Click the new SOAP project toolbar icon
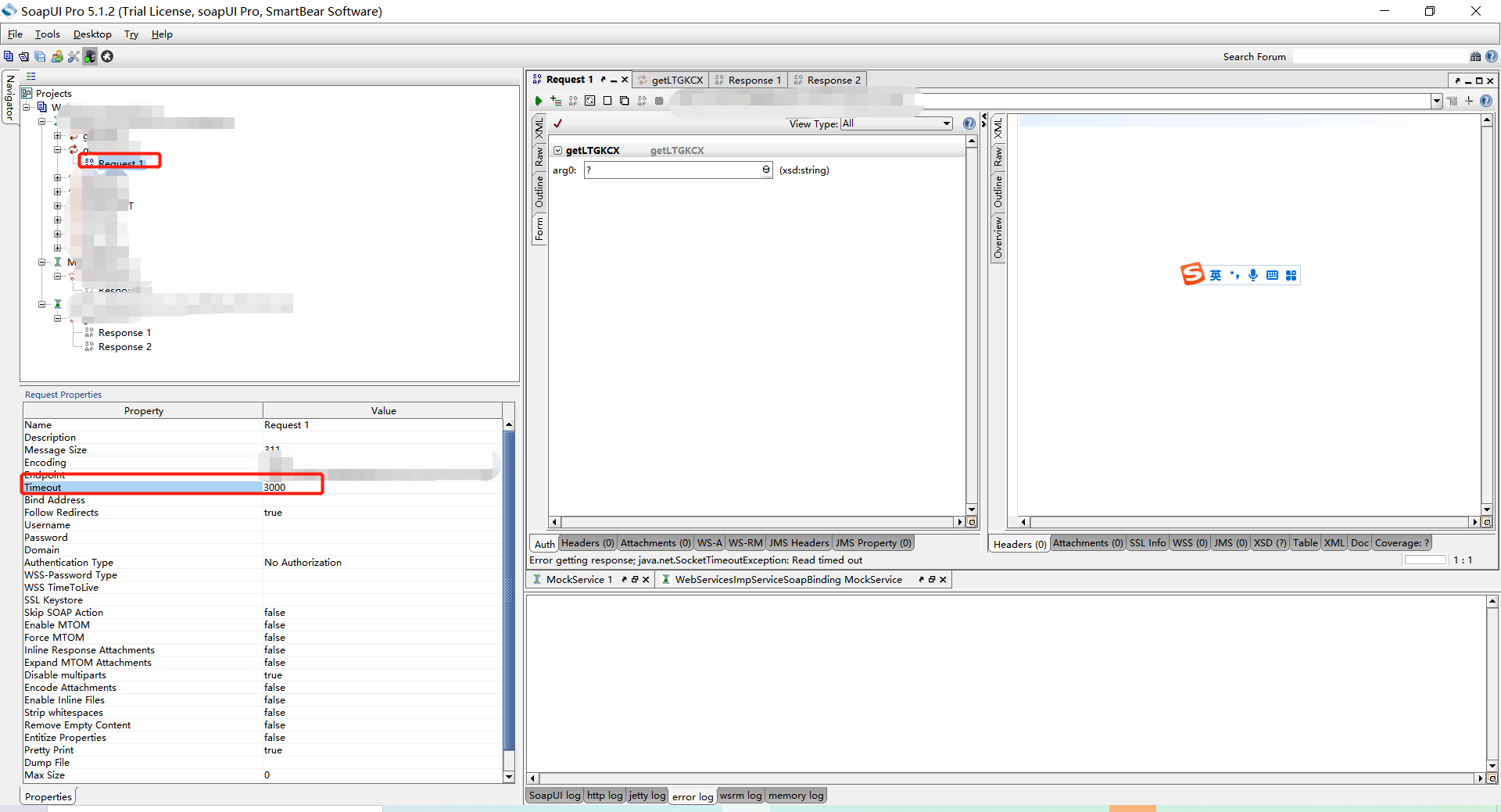 tap(9, 56)
